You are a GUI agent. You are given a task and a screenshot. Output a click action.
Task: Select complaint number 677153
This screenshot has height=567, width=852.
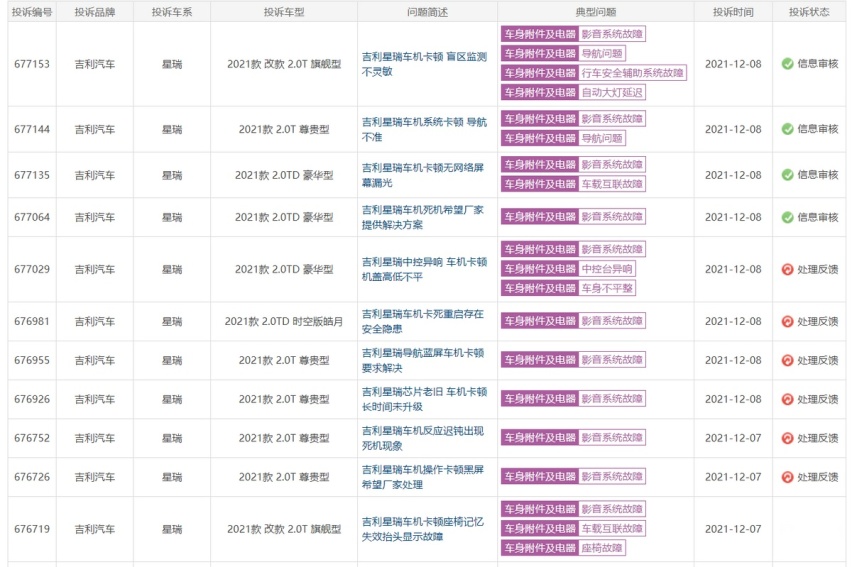tap(32, 64)
